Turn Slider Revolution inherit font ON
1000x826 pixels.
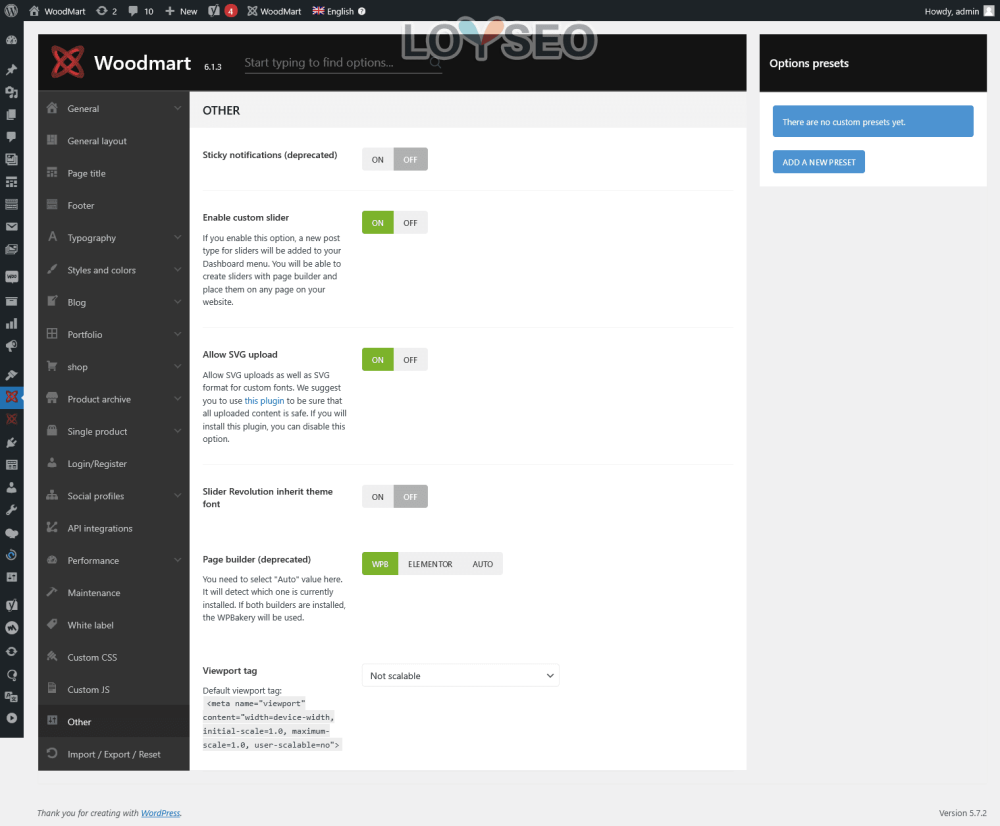[x=378, y=497]
